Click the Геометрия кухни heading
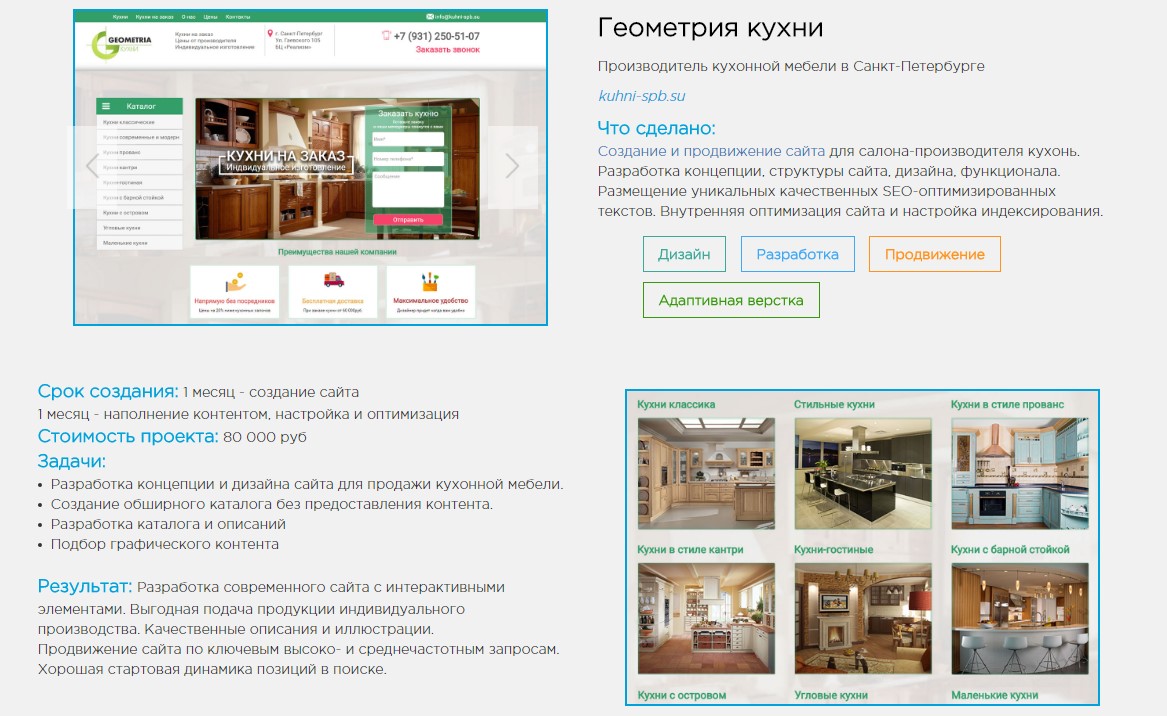1167x716 pixels. pyautogui.click(x=710, y=28)
